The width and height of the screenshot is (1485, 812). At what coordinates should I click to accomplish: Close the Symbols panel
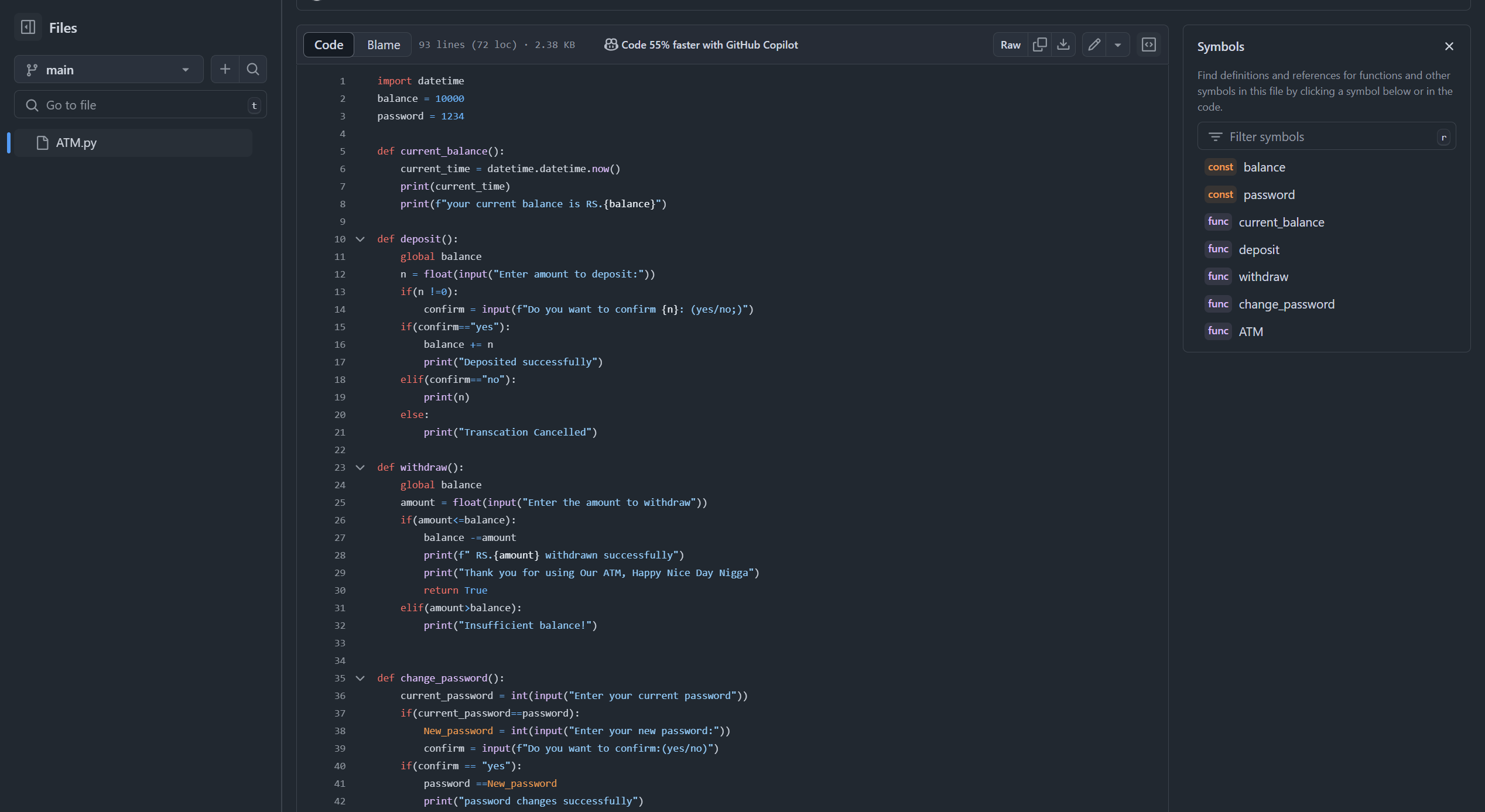click(x=1449, y=46)
